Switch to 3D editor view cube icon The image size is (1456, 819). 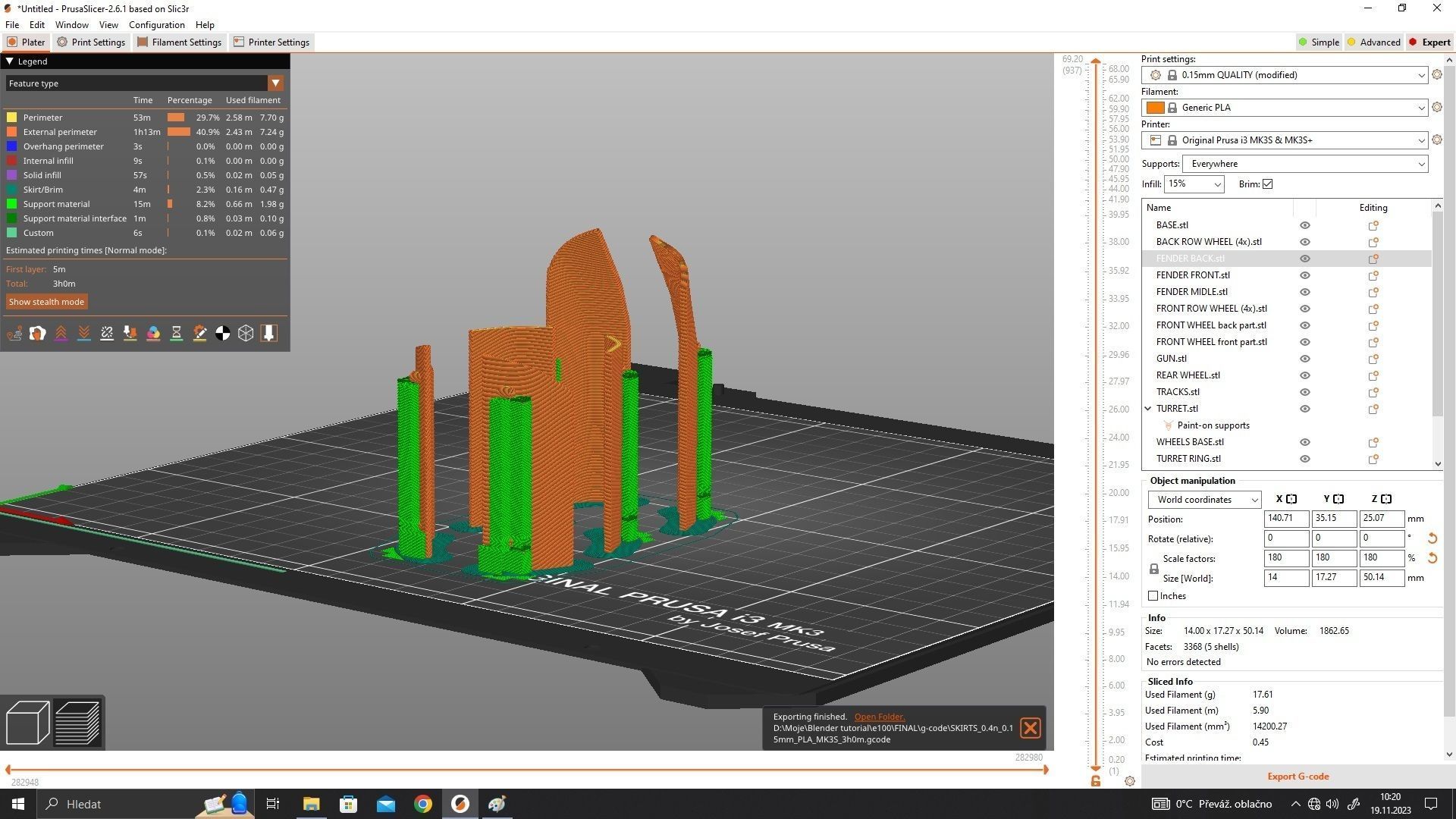[27, 723]
